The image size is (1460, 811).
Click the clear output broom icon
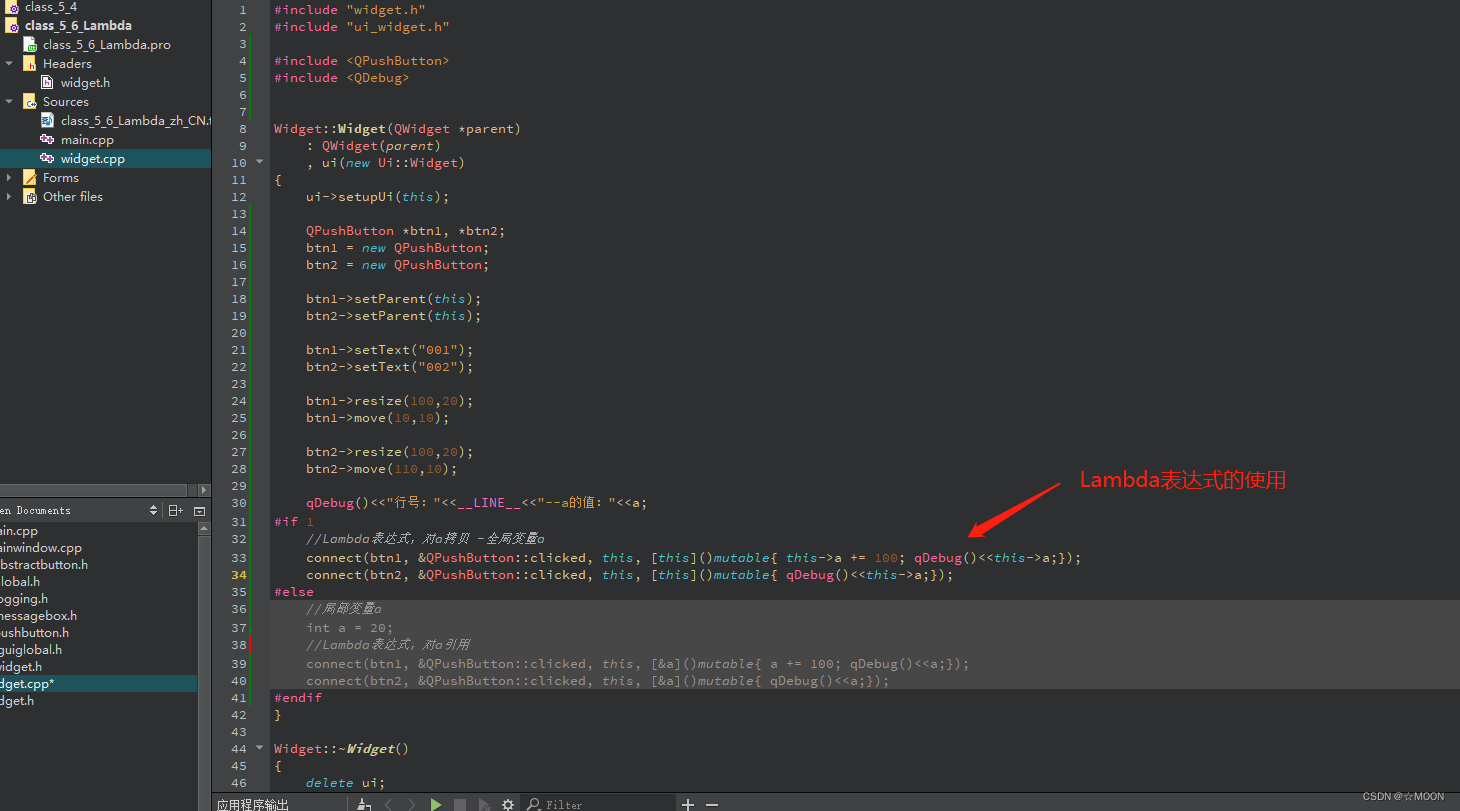coord(365,804)
